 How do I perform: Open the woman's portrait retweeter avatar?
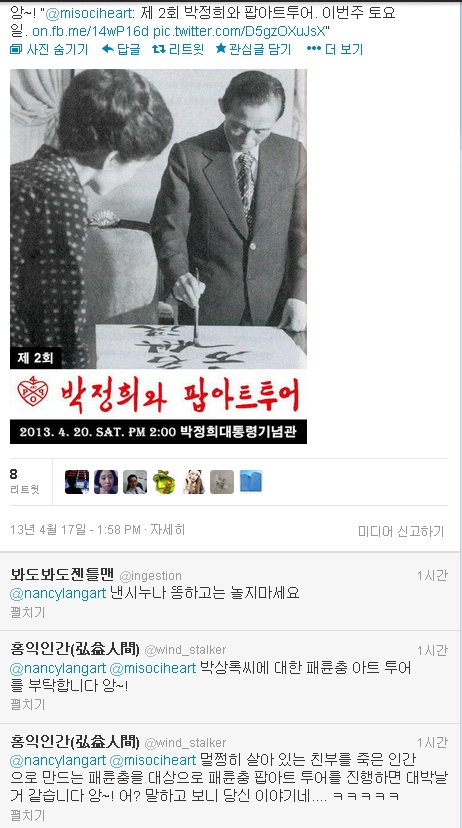click(106, 482)
